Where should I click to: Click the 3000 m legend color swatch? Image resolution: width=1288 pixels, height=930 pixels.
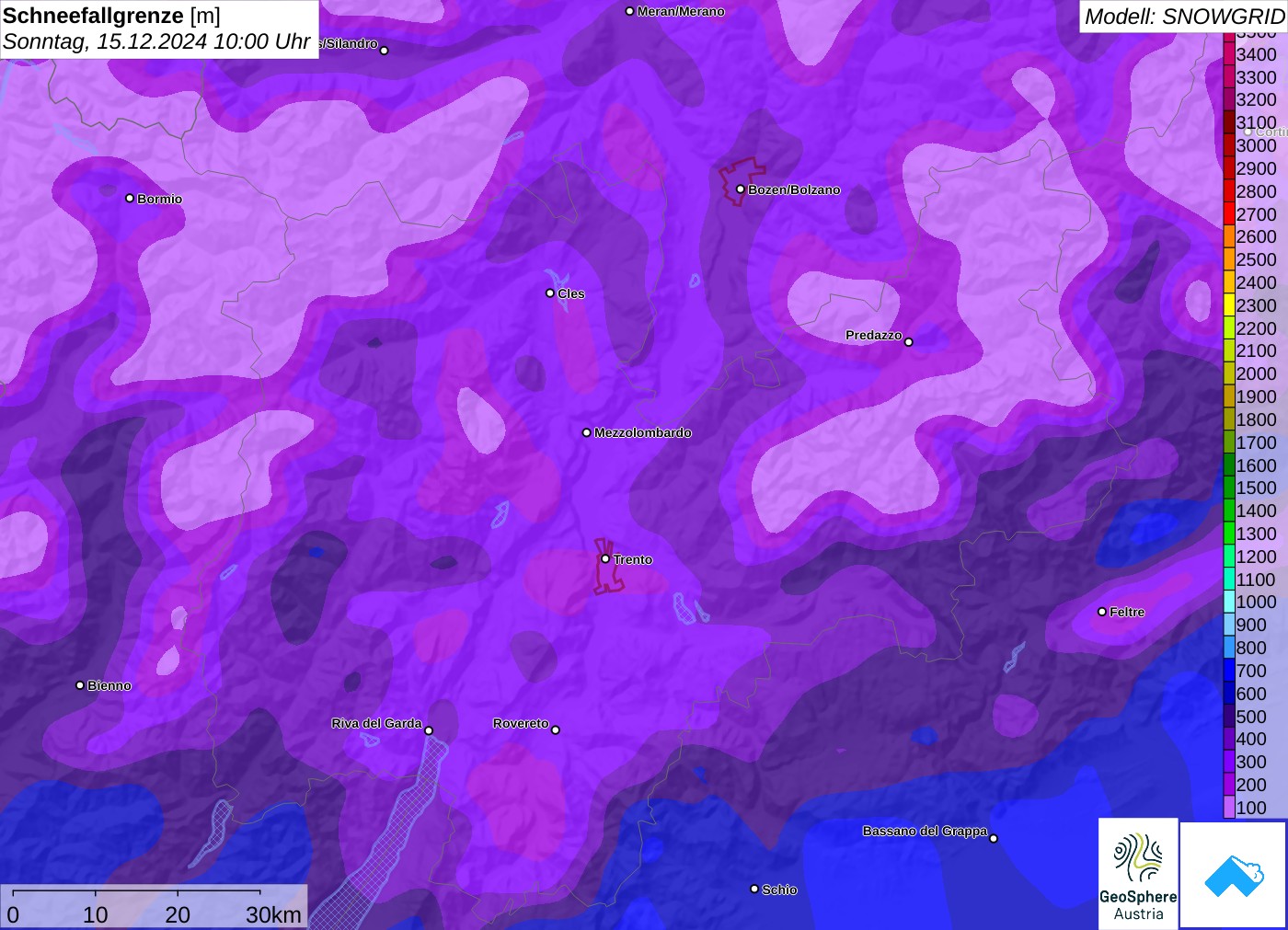pyautogui.click(x=1229, y=145)
